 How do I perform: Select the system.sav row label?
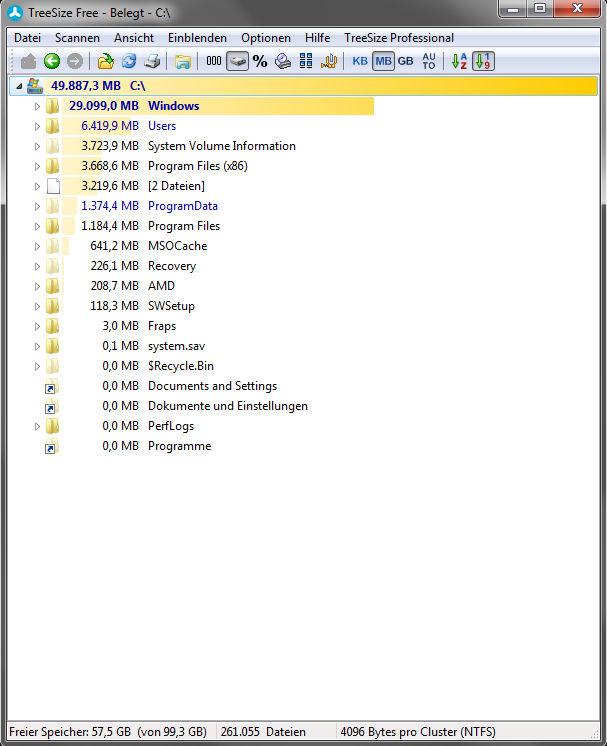point(176,346)
